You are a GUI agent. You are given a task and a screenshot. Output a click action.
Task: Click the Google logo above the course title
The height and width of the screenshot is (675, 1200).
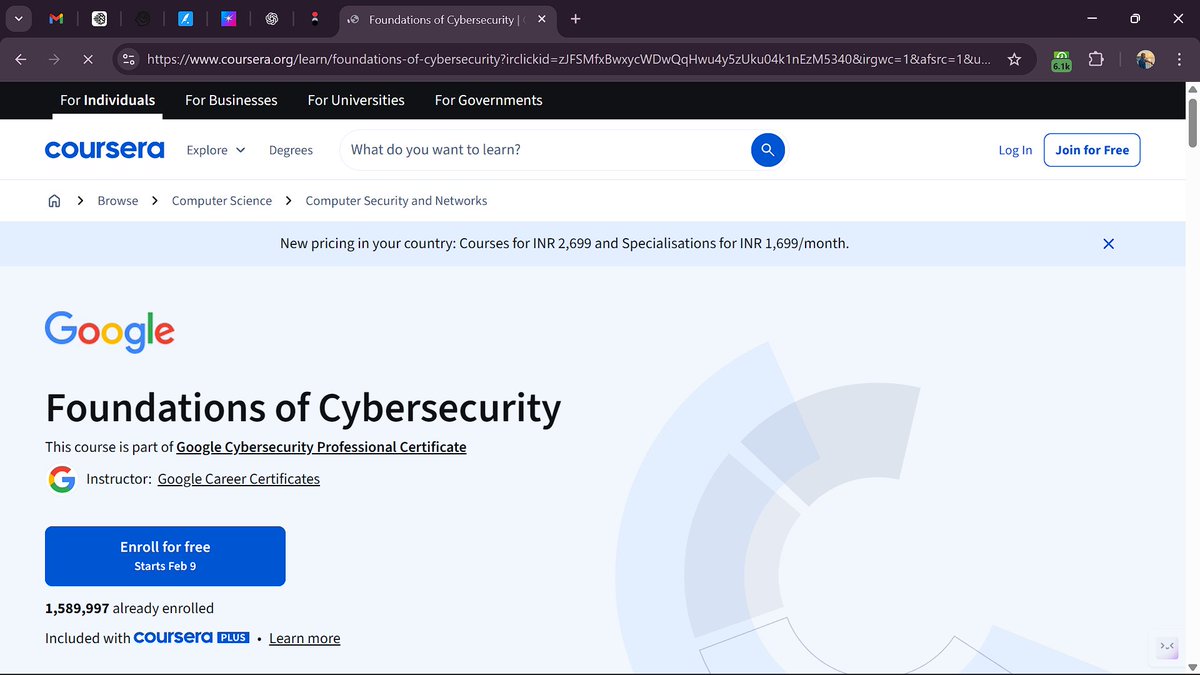(x=110, y=331)
